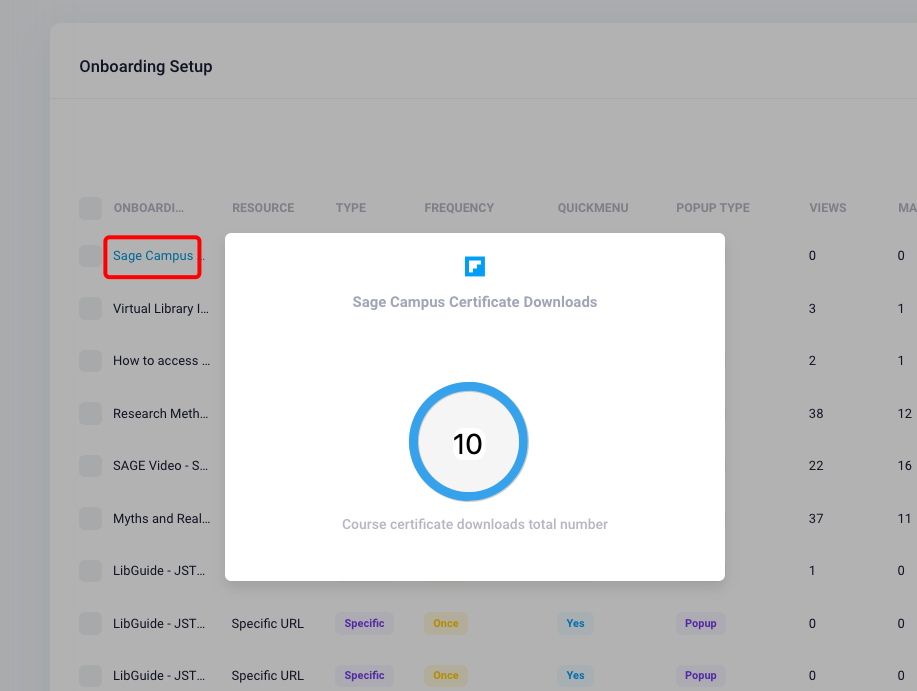Click the views value 38 for Research Meth...

pos(816,414)
